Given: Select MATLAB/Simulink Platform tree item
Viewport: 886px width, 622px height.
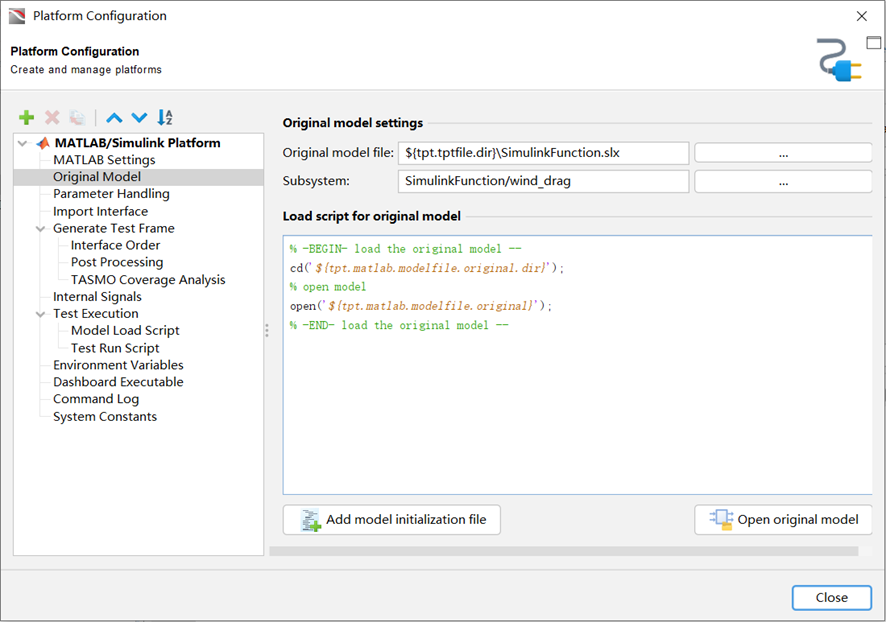Looking at the screenshot, I should pyautogui.click(x=137, y=143).
